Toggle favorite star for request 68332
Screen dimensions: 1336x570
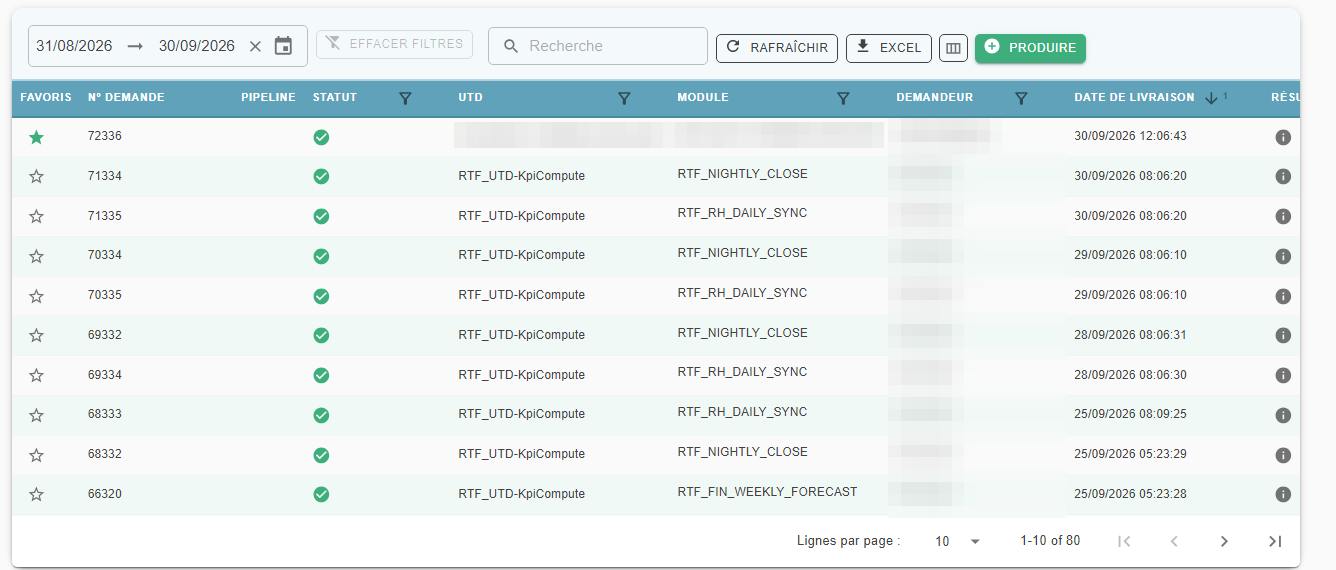click(x=36, y=456)
